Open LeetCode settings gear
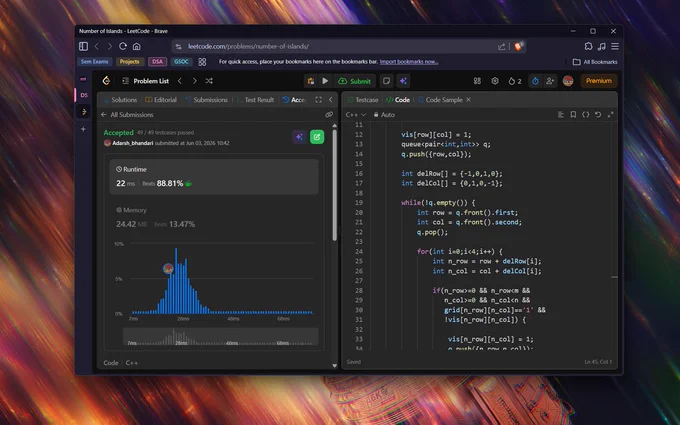 point(495,81)
